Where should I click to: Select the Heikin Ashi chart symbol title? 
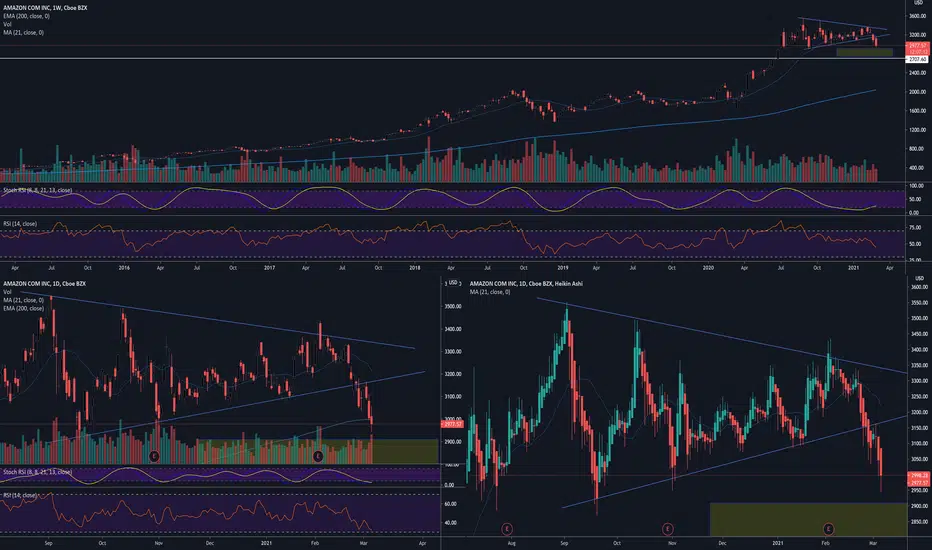(x=526, y=284)
